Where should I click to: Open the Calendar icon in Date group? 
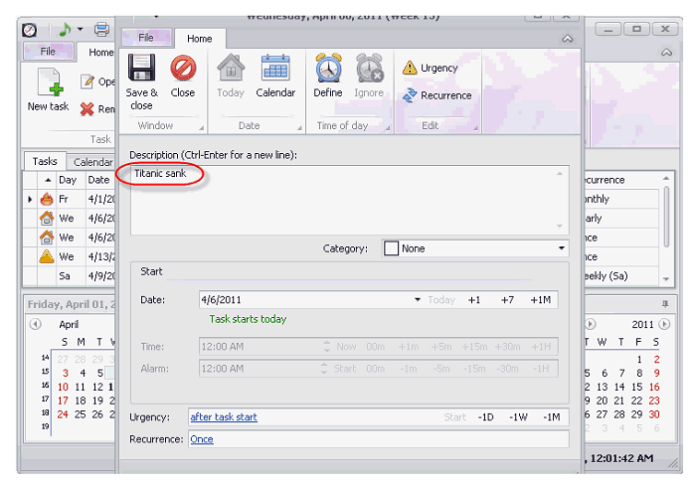(x=275, y=69)
